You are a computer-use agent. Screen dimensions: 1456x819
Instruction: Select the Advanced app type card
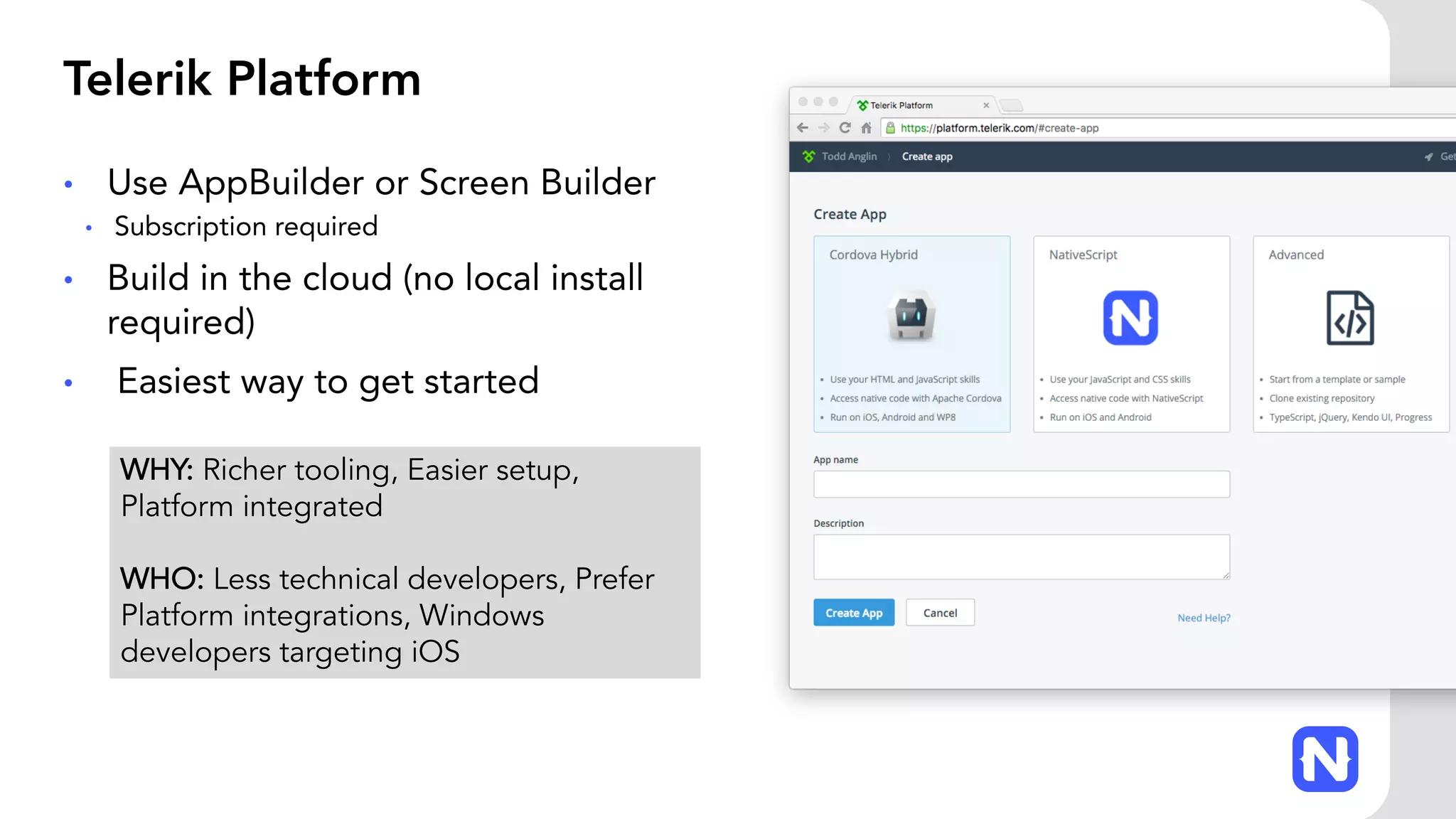pyautogui.click(x=1351, y=334)
